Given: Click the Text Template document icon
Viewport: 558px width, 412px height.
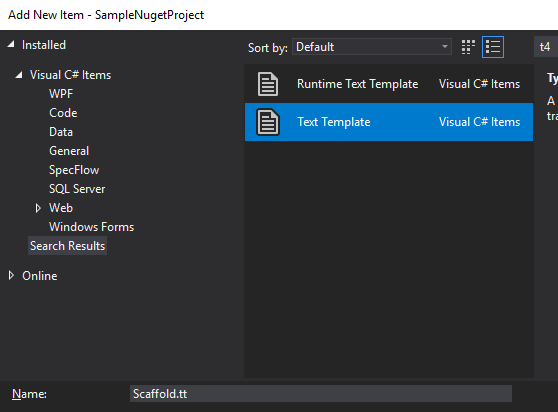Looking at the screenshot, I should (x=268, y=122).
